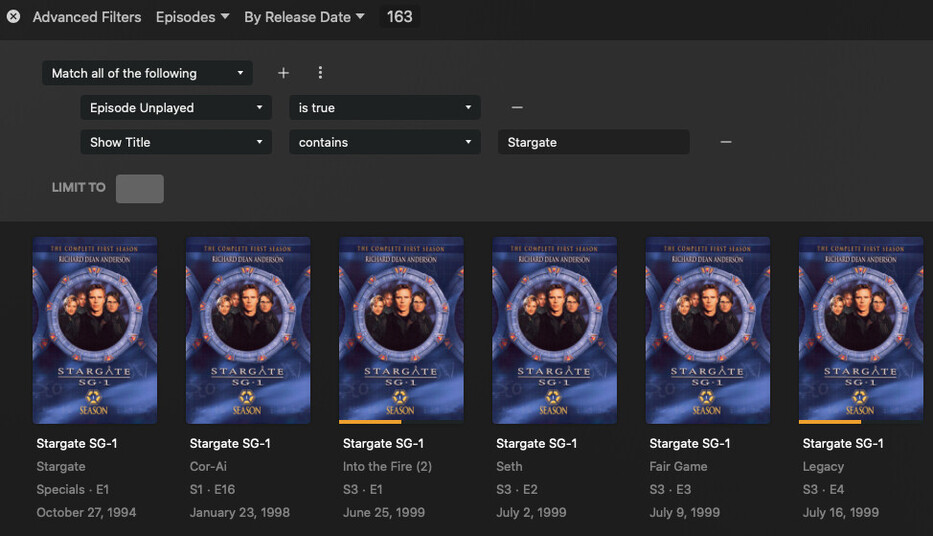
Task: Click the 'Into the Fire (2)' episode name
Action: tap(387, 466)
